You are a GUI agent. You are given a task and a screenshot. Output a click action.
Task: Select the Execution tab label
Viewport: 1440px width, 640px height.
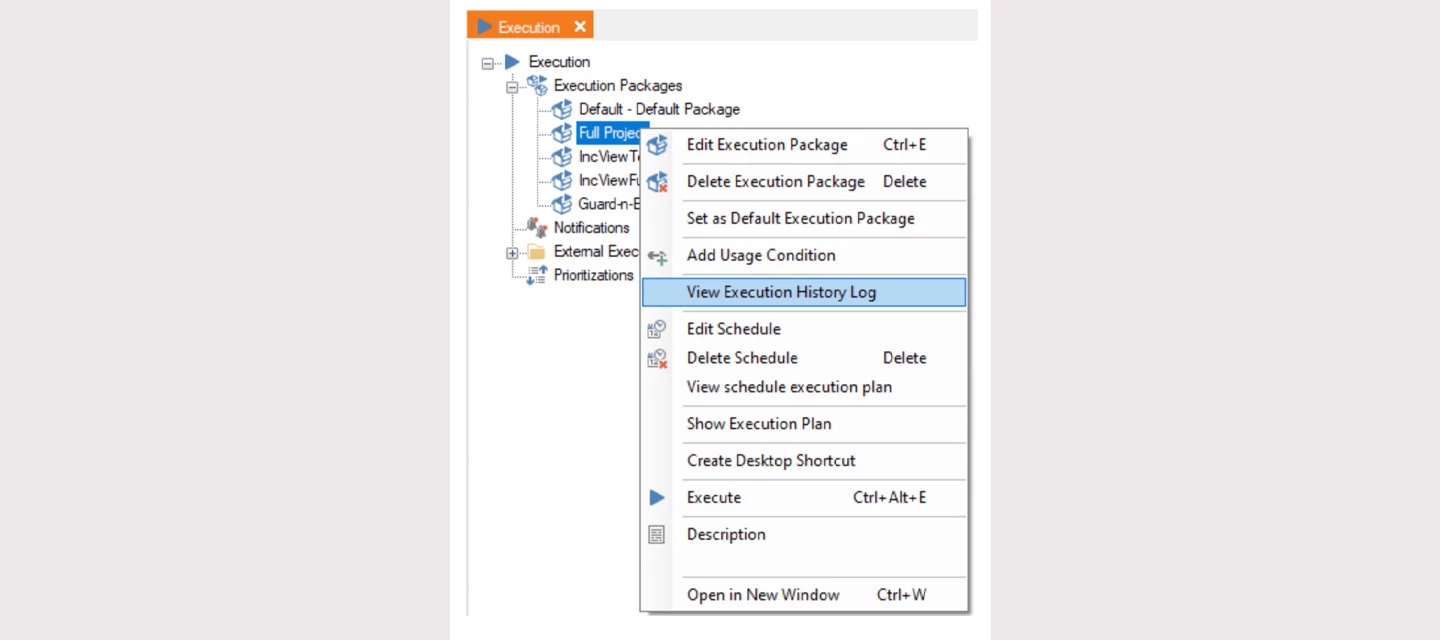(x=529, y=27)
